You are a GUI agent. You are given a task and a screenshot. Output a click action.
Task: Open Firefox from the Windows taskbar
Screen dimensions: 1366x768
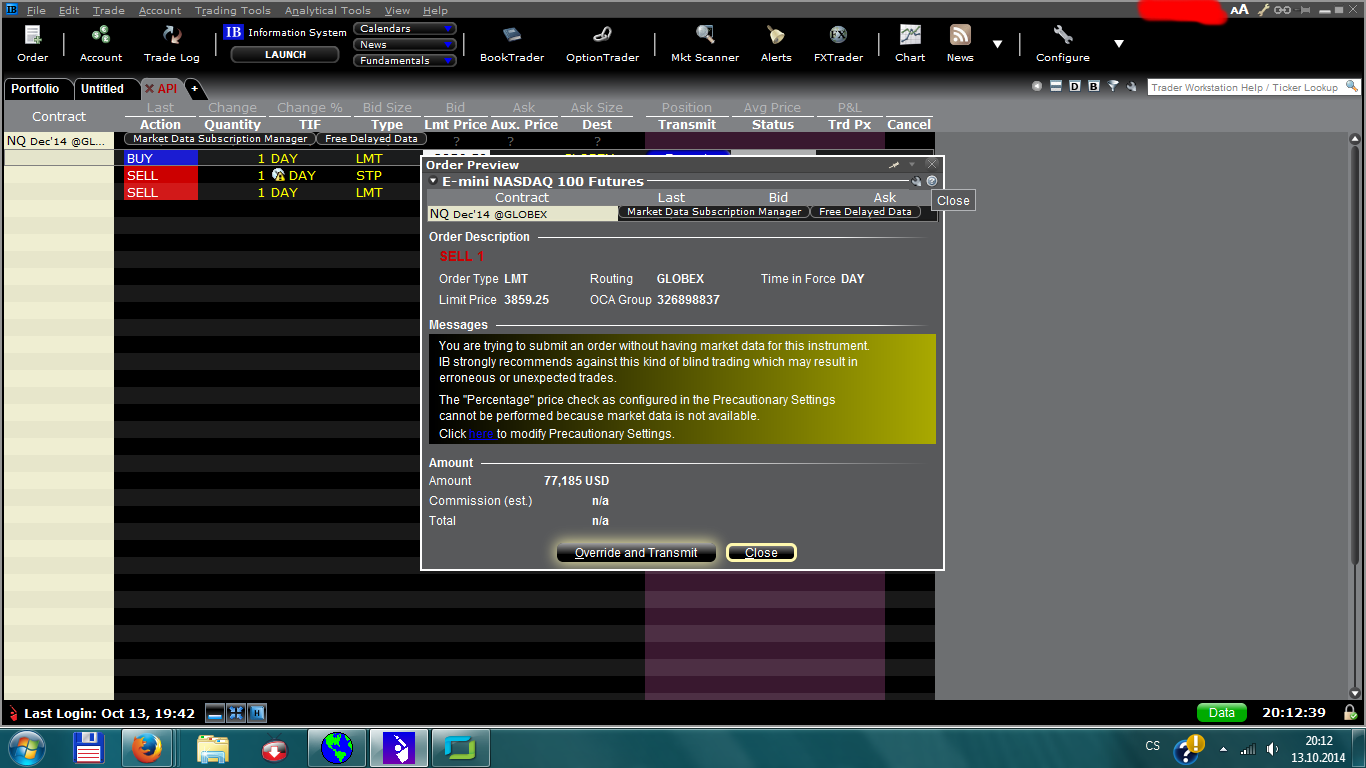tap(147, 747)
